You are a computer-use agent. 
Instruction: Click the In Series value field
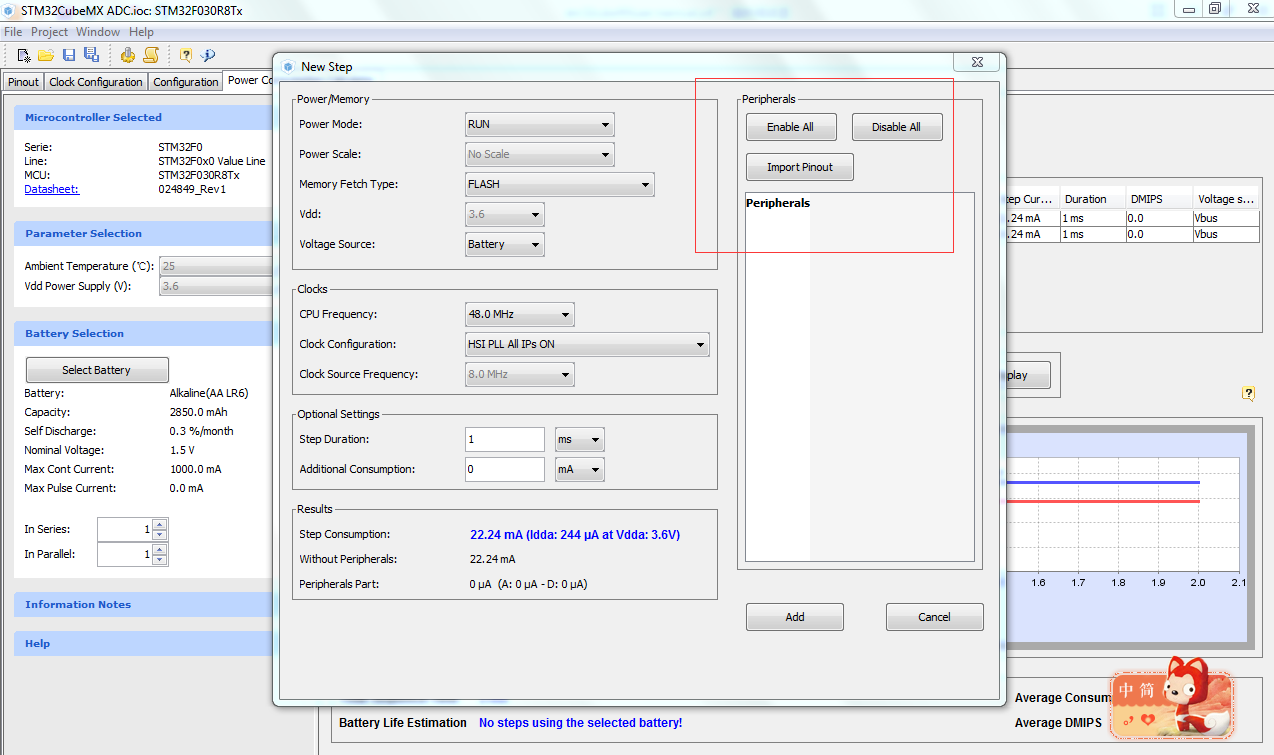(x=124, y=529)
